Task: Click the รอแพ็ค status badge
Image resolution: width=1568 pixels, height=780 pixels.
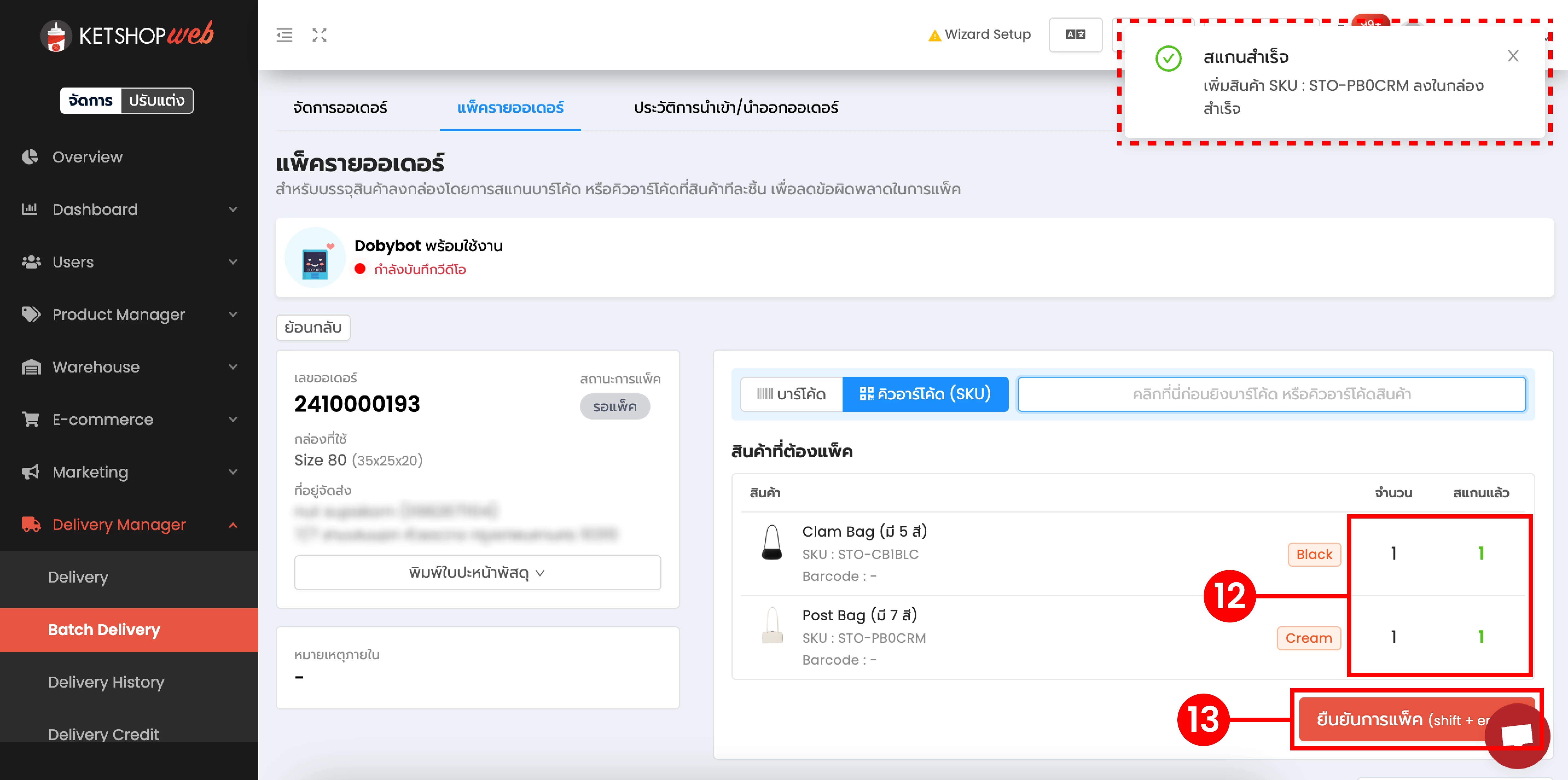Action: click(x=615, y=406)
